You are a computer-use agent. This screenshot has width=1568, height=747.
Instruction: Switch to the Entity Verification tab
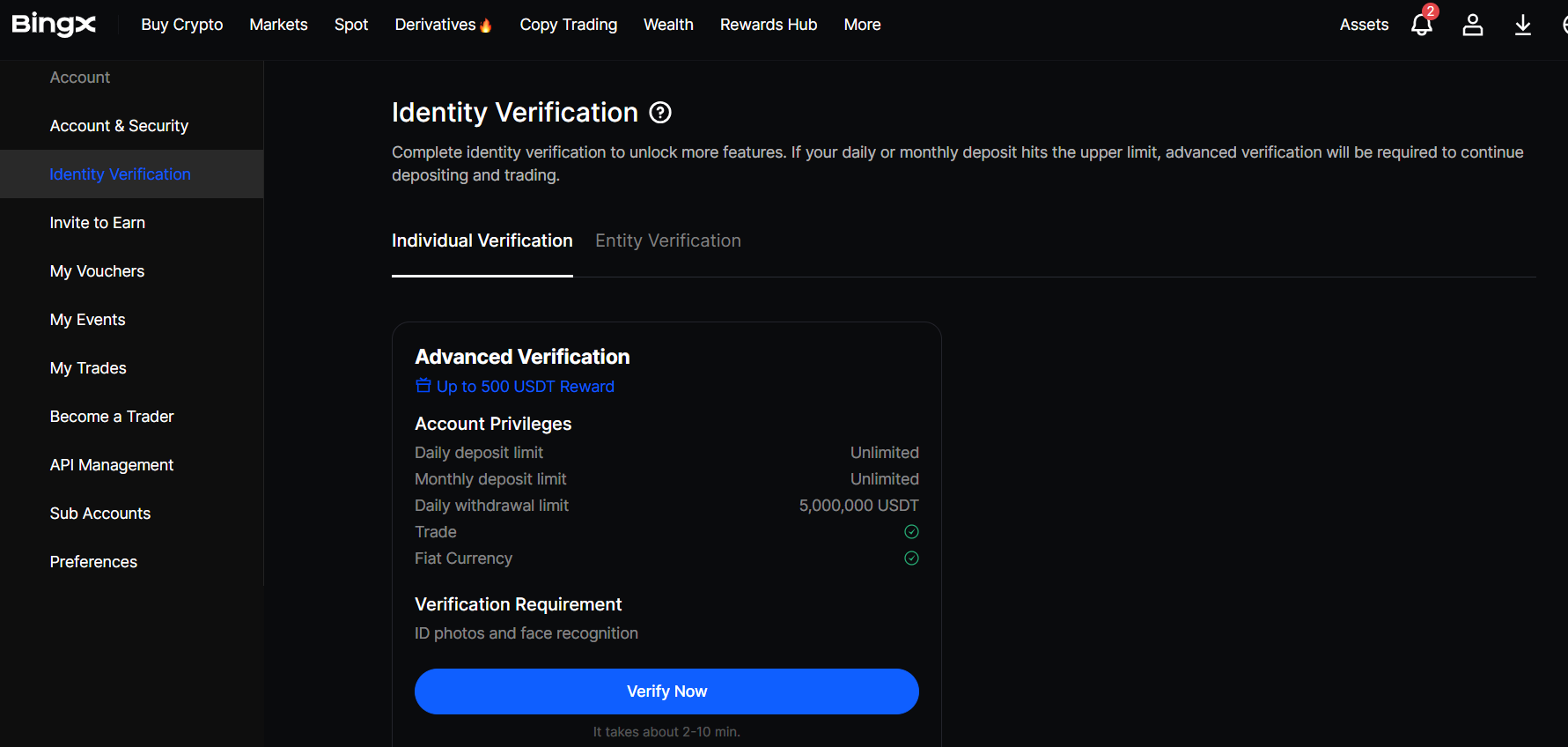668,240
